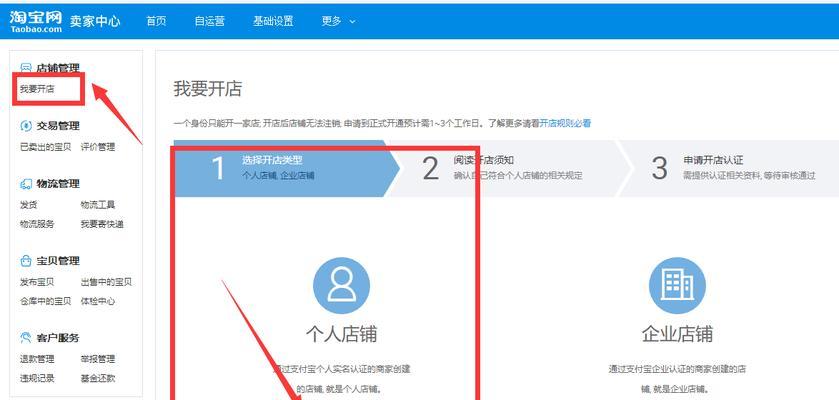Image resolution: width=839 pixels, height=400 pixels.
Task: Open the 体验中心 sidebar link
Action: [x=98, y=301]
